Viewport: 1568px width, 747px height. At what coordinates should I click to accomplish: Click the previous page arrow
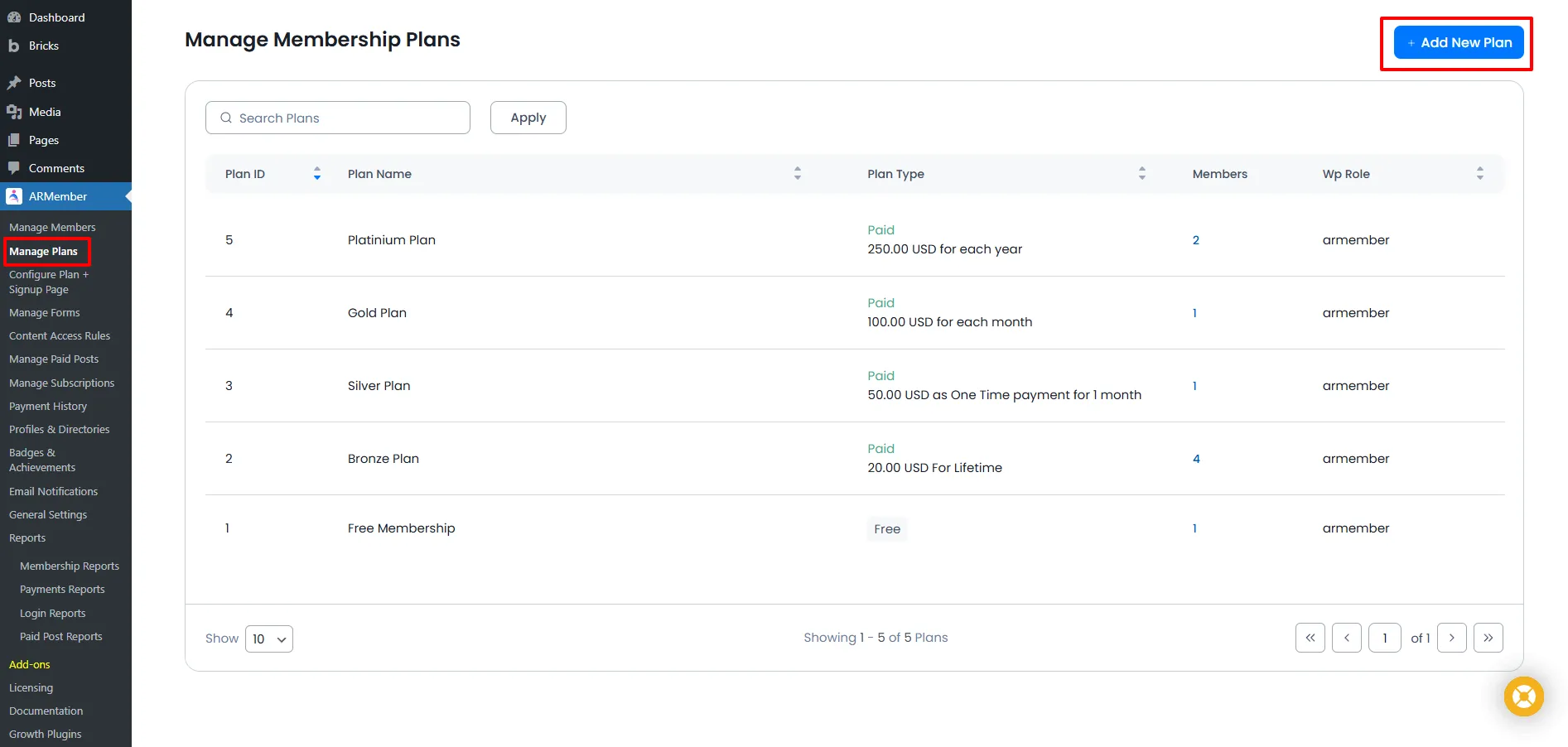point(1346,638)
